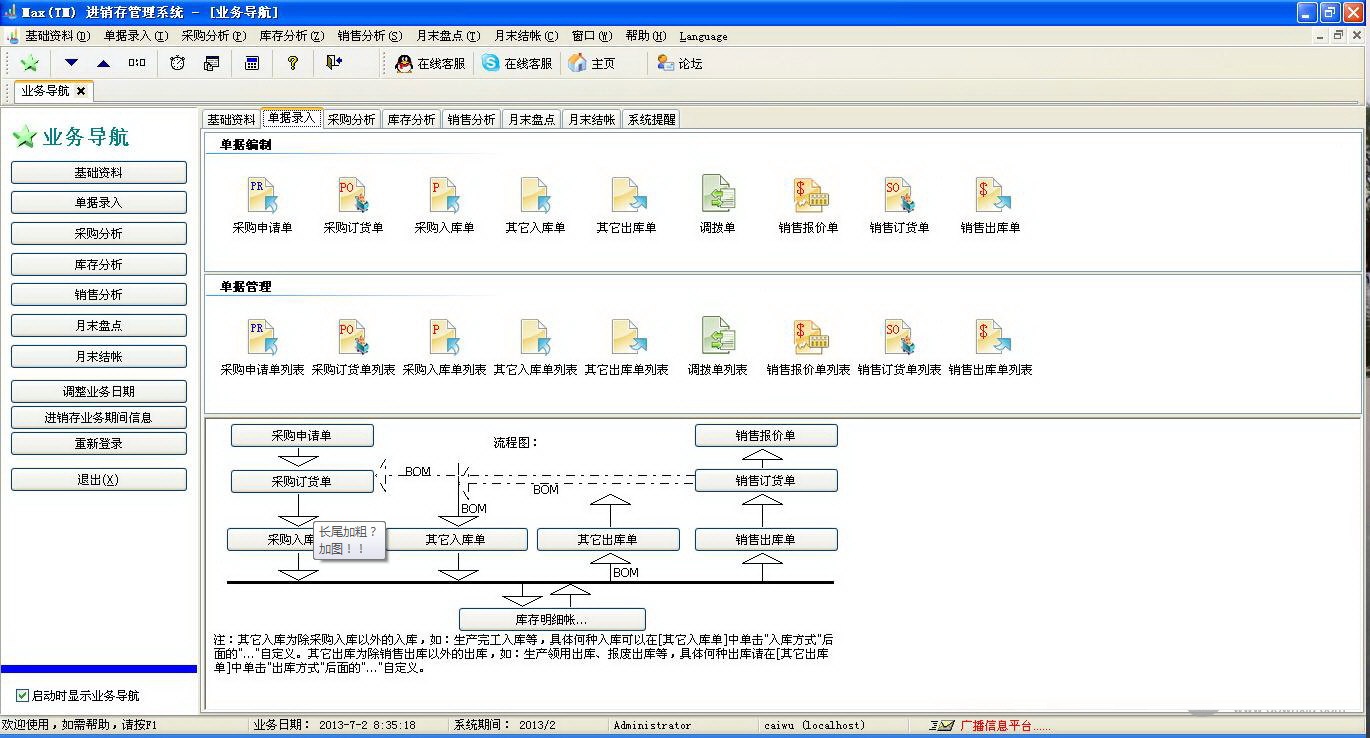Switch to the 采购分析 tab

351,119
